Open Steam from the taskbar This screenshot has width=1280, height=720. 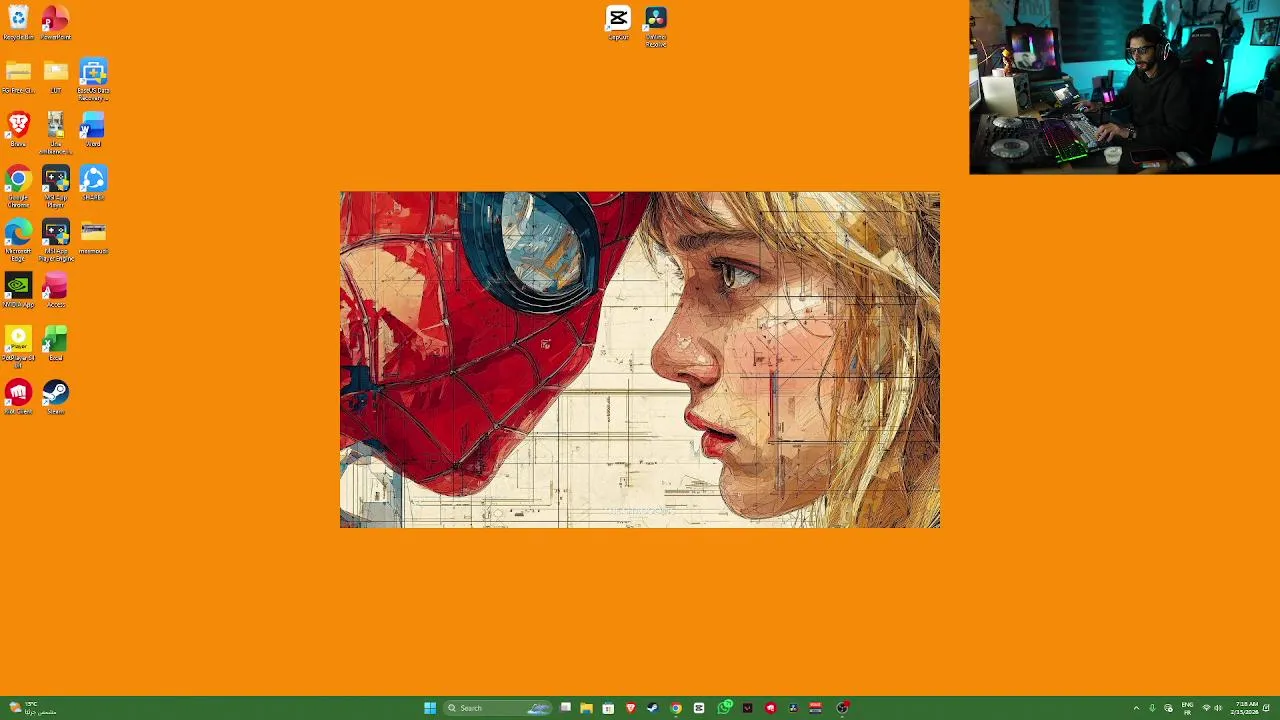point(653,708)
